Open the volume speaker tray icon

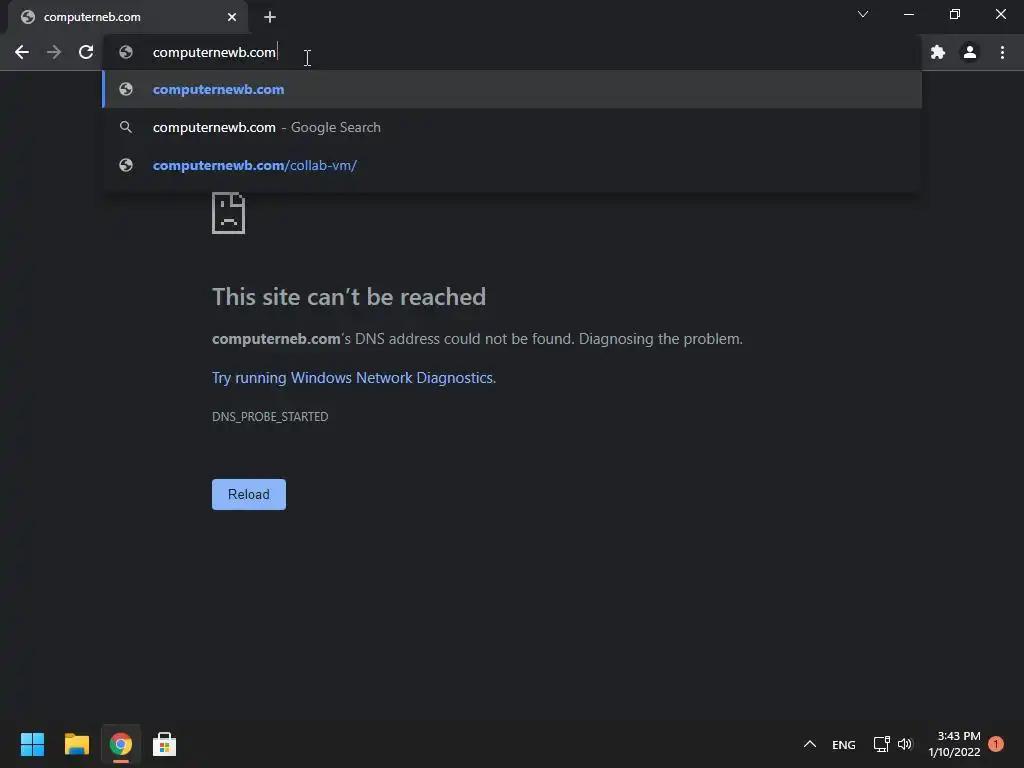coord(904,744)
